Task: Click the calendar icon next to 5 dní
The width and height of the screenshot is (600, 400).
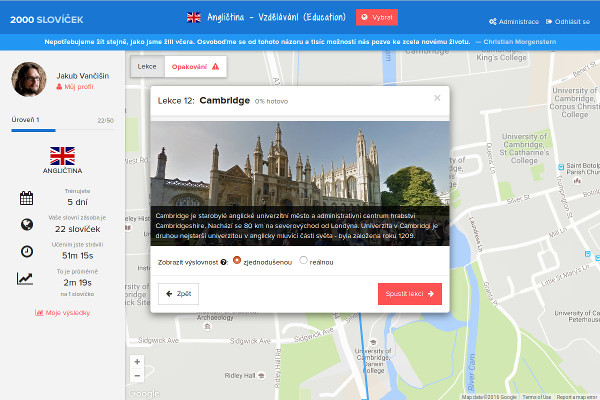Action: tap(26, 198)
